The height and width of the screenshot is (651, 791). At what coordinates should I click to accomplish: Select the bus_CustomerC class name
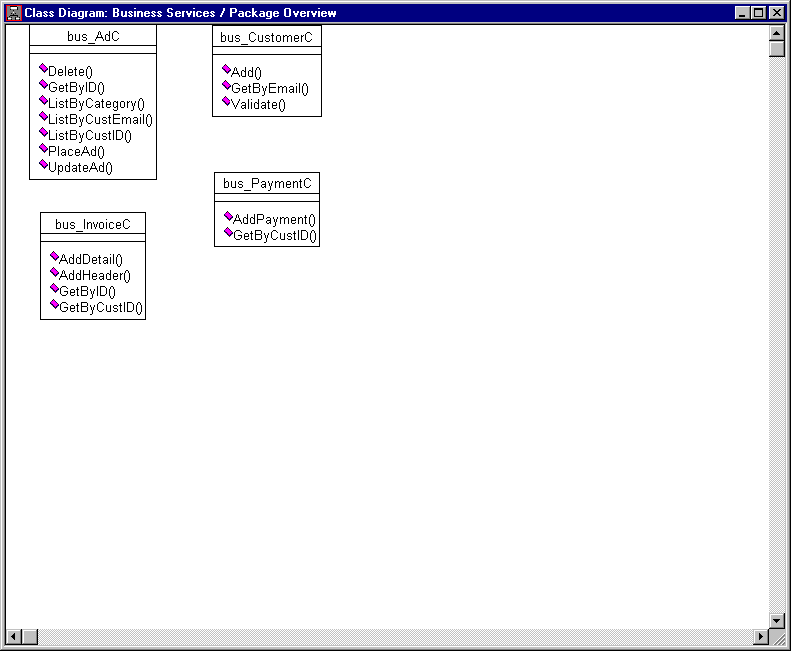266,37
